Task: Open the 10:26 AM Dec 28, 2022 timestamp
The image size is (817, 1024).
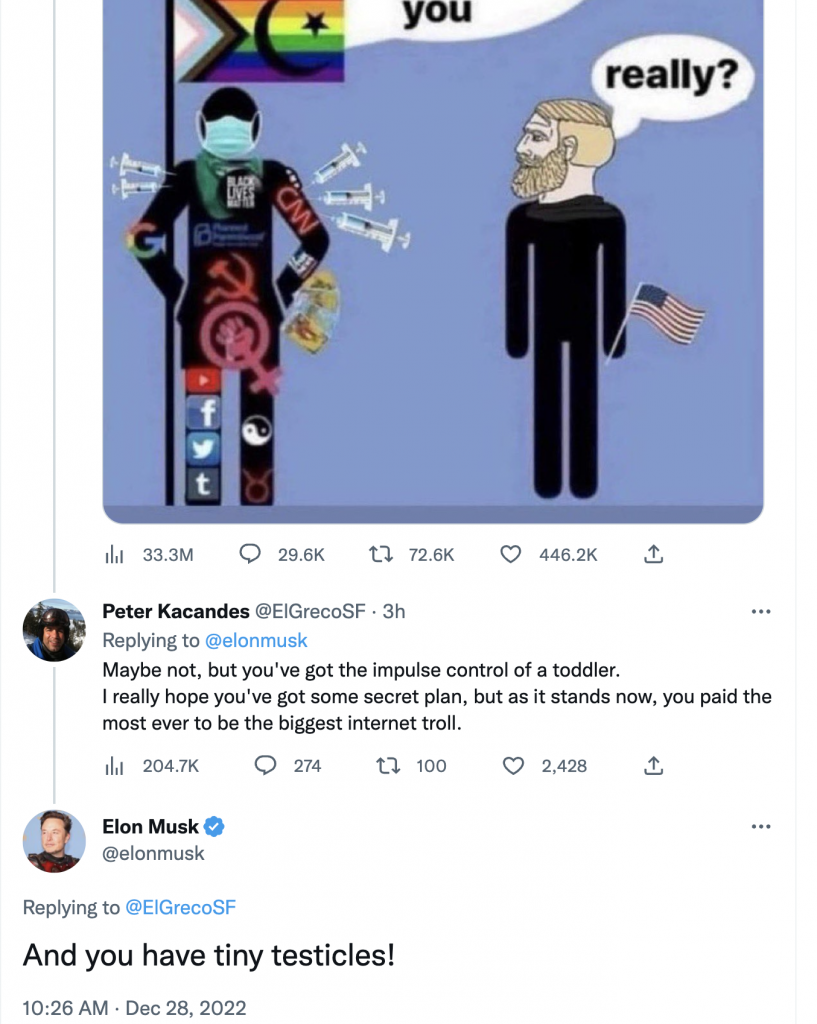Action: 133,1008
